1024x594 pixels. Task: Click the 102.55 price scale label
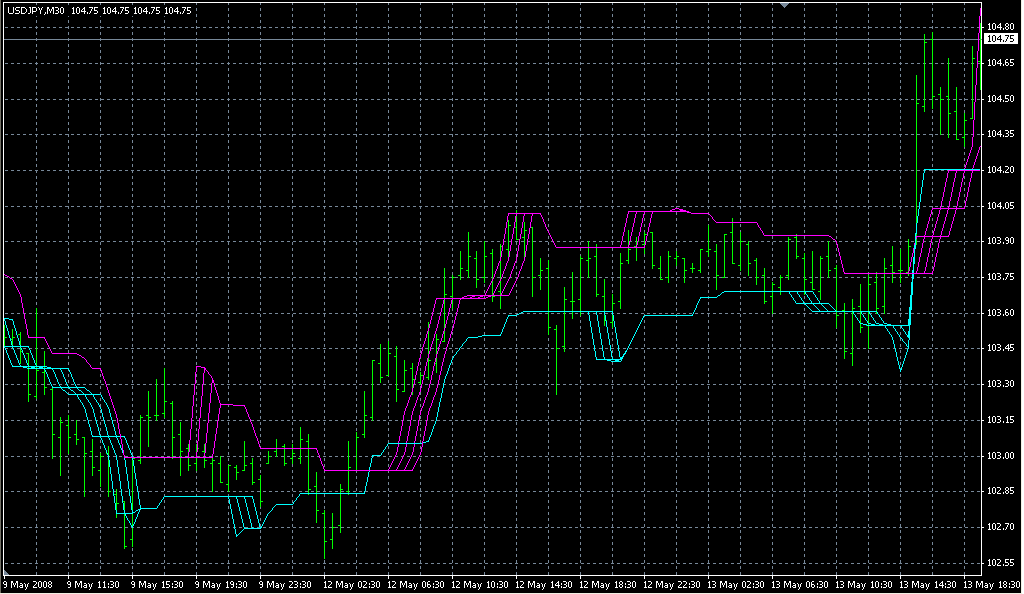pos(1000,563)
